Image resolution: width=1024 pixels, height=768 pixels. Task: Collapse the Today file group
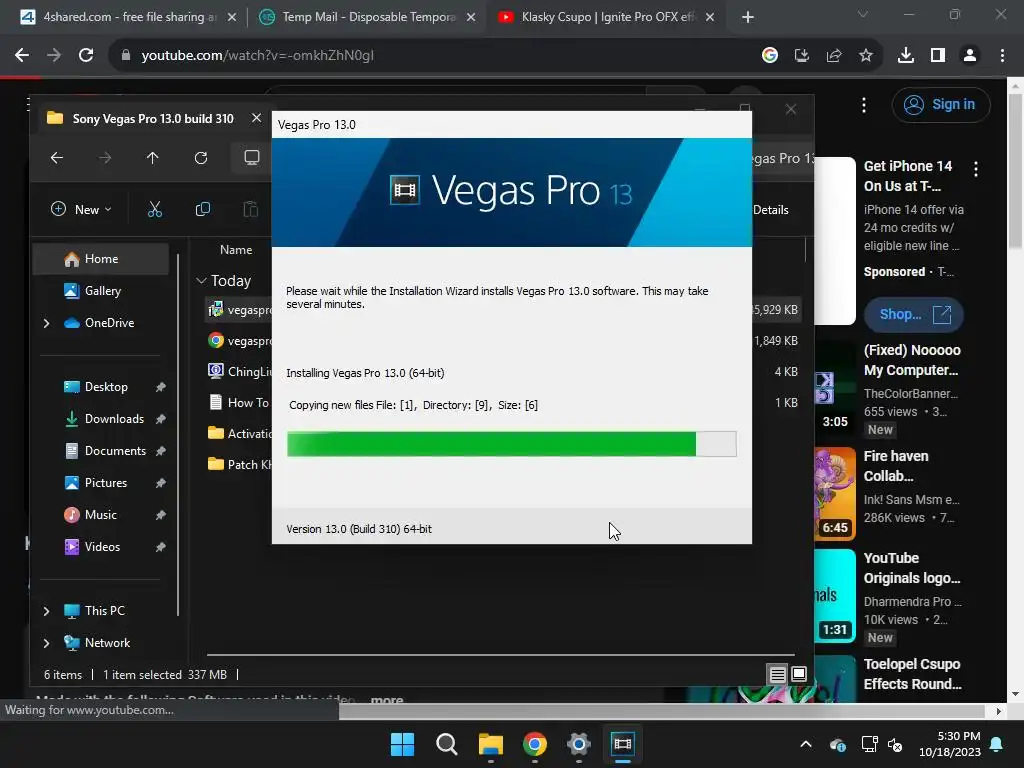click(x=201, y=281)
